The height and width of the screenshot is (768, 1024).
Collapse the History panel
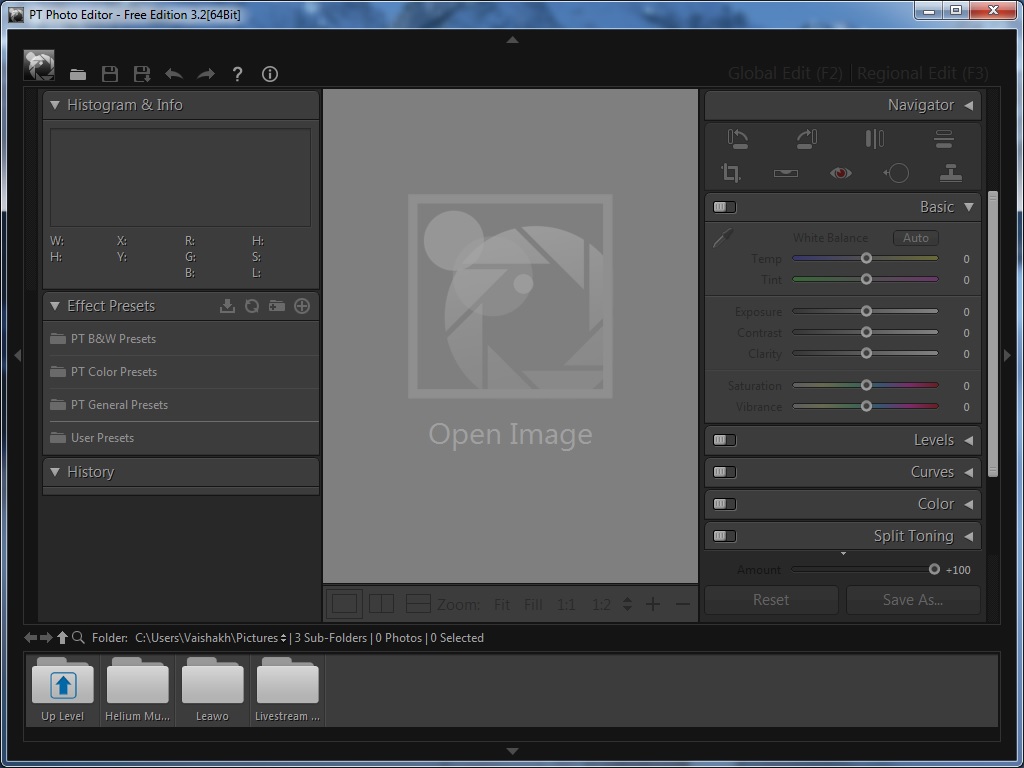tap(56, 472)
